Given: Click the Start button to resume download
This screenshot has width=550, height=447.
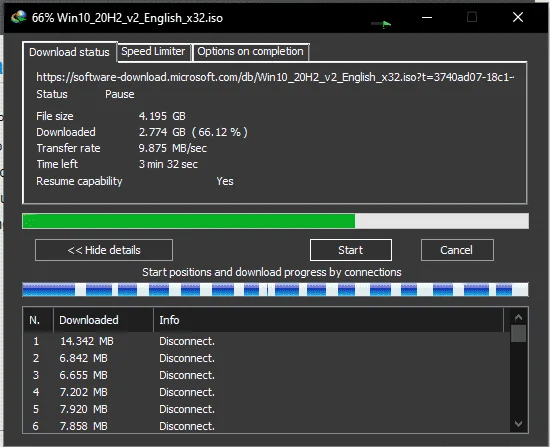Looking at the screenshot, I should pyautogui.click(x=351, y=250).
